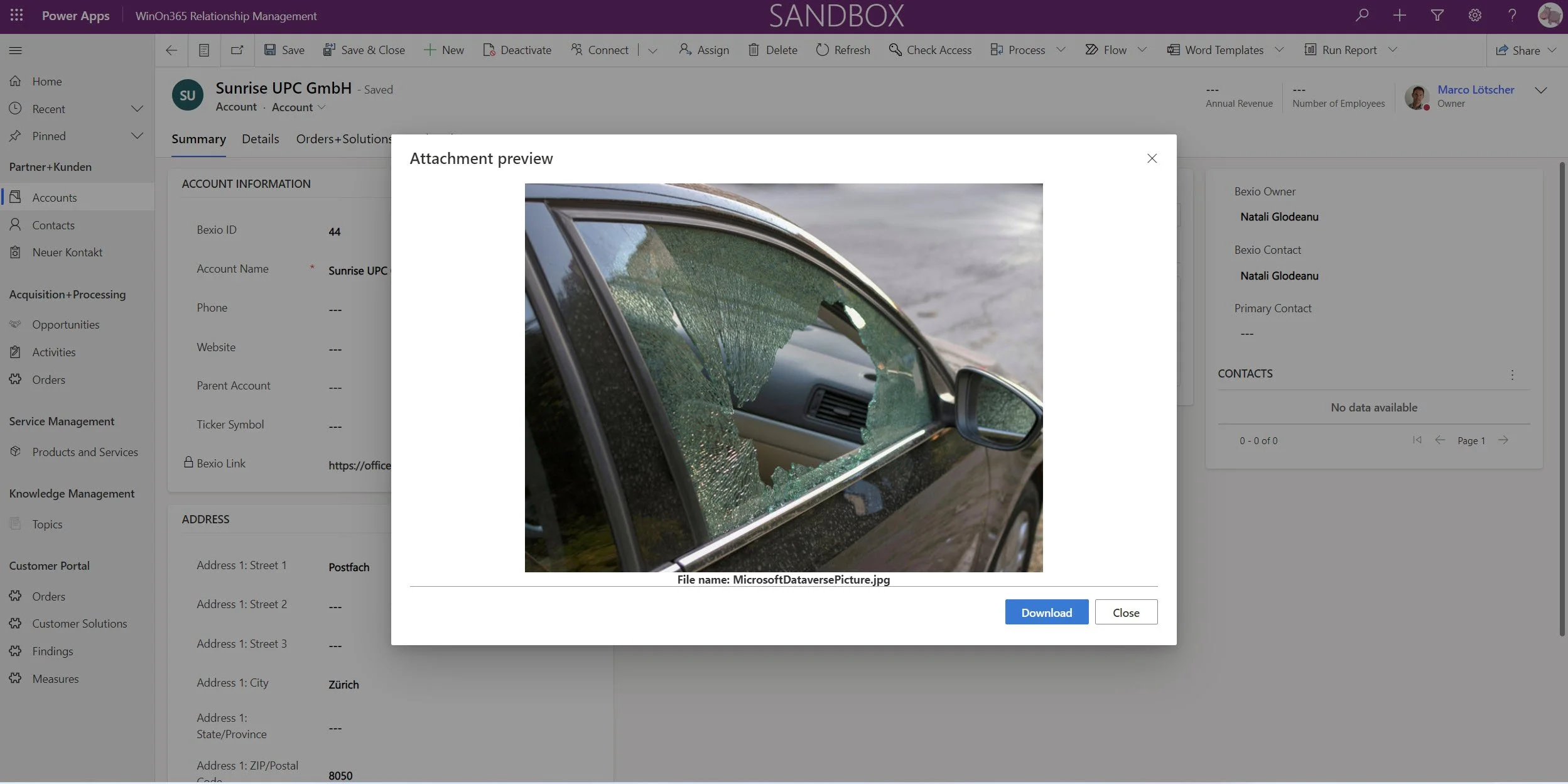The height and width of the screenshot is (784, 1568).
Task: Open the Flow dropdown menu
Action: point(1142,49)
